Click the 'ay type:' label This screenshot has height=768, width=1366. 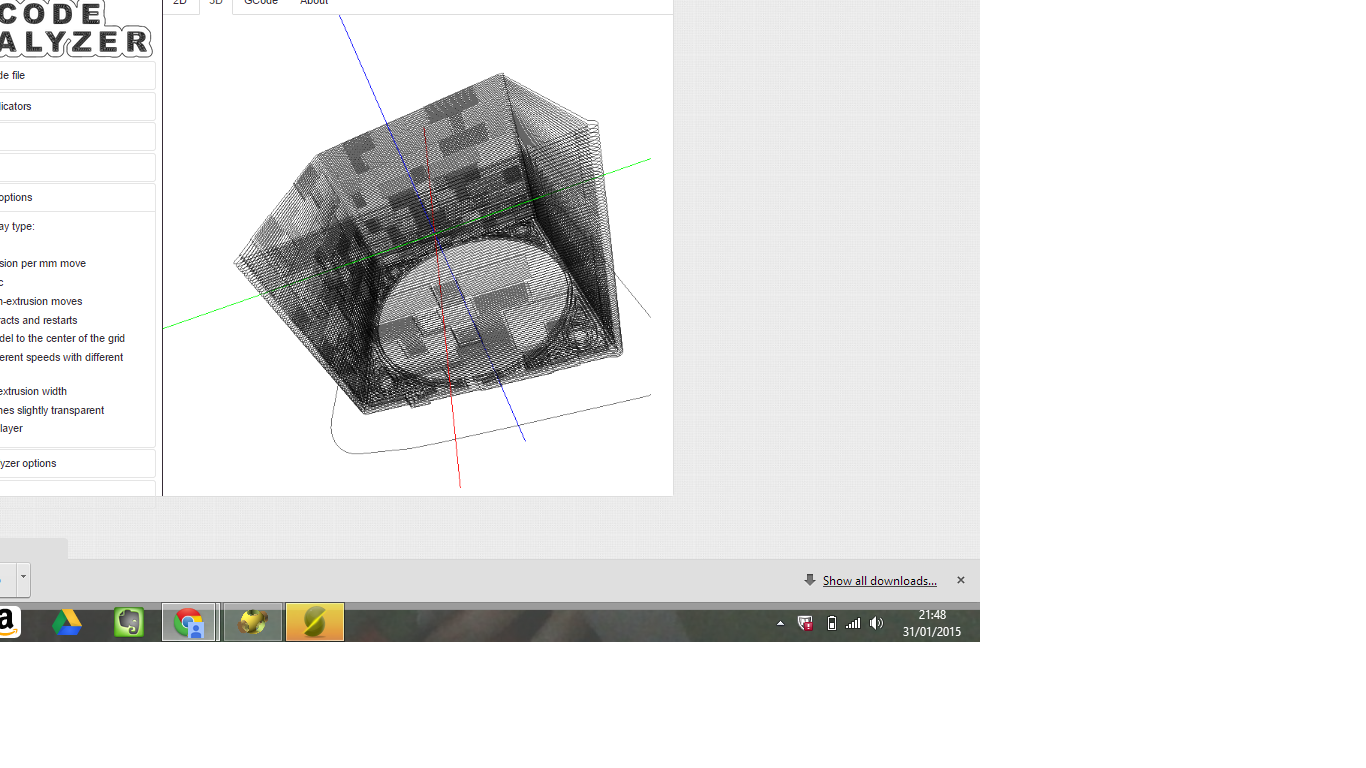click(17, 226)
